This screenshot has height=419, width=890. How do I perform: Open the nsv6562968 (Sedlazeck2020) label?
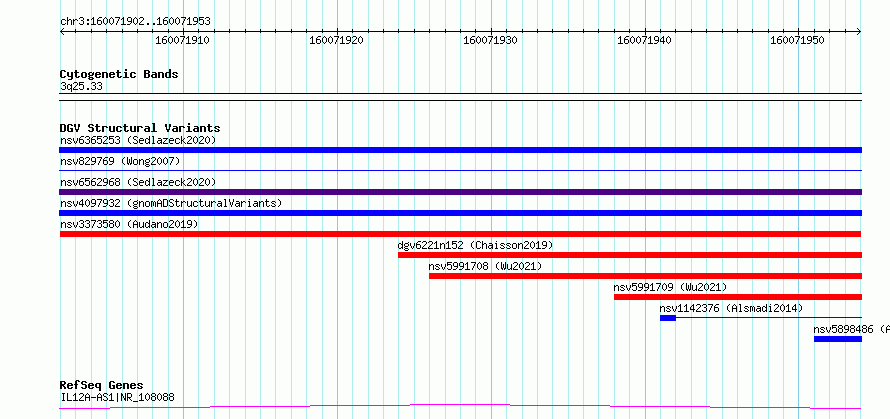point(138,182)
